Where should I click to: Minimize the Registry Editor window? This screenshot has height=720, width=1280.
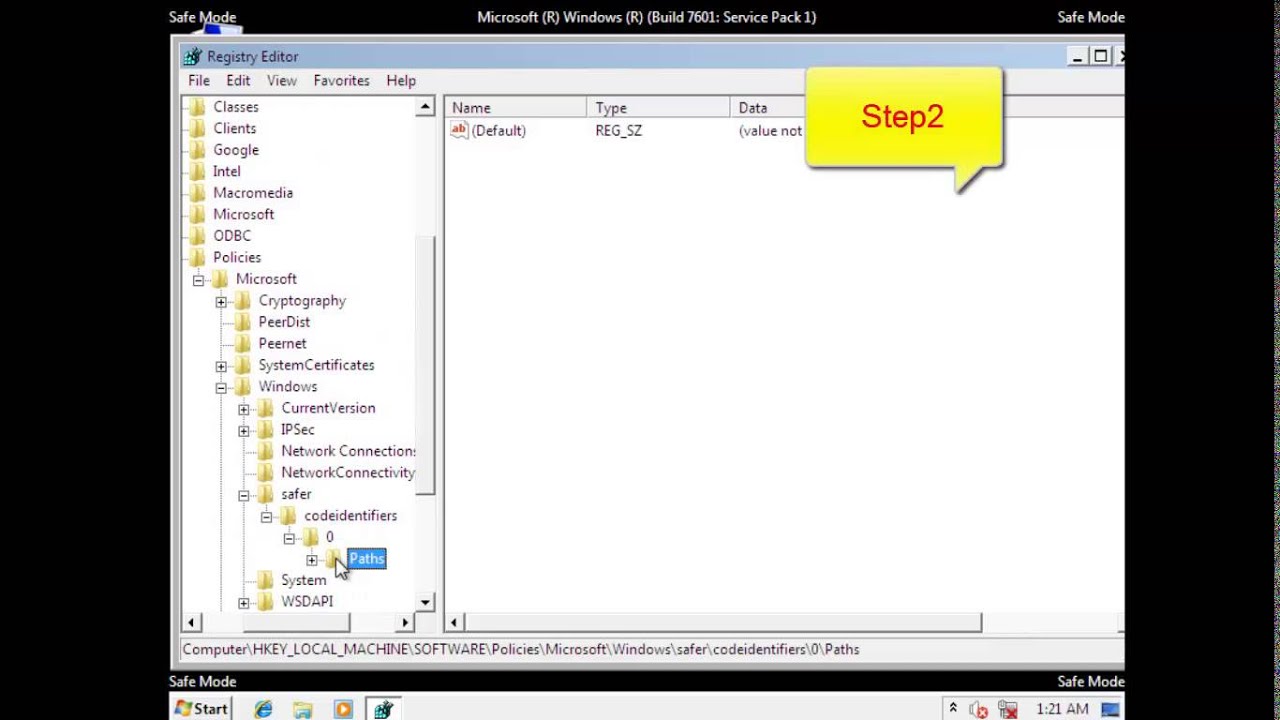(1077, 57)
